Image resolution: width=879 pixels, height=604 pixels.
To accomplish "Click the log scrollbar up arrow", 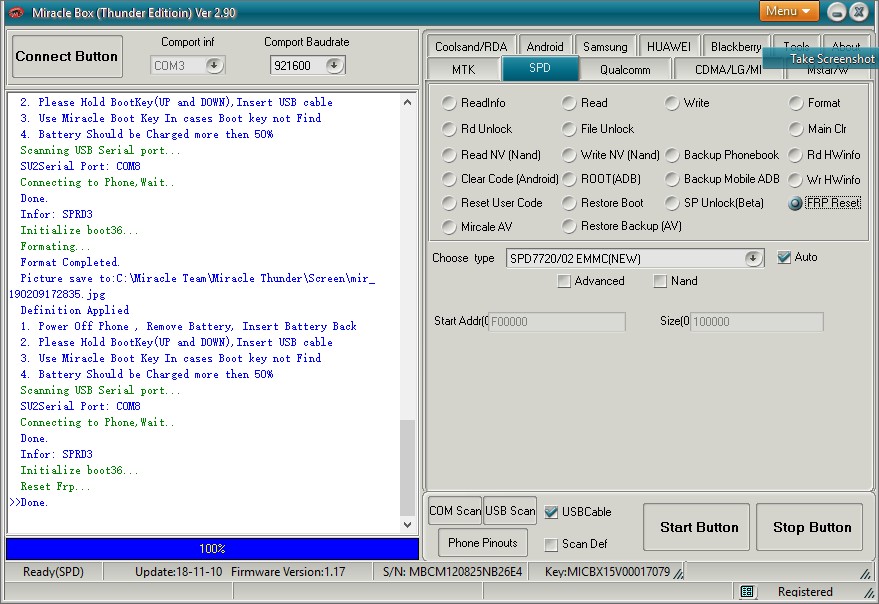I will click(x=407, y=102).
